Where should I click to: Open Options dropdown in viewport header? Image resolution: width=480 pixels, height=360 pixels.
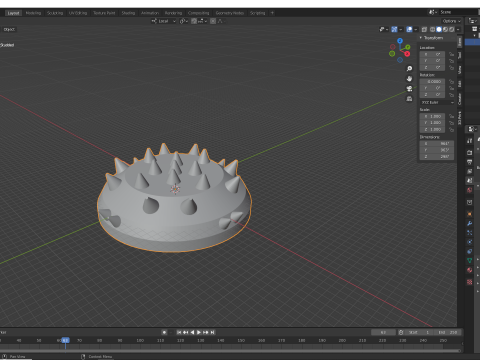click(x=451, y=21)
